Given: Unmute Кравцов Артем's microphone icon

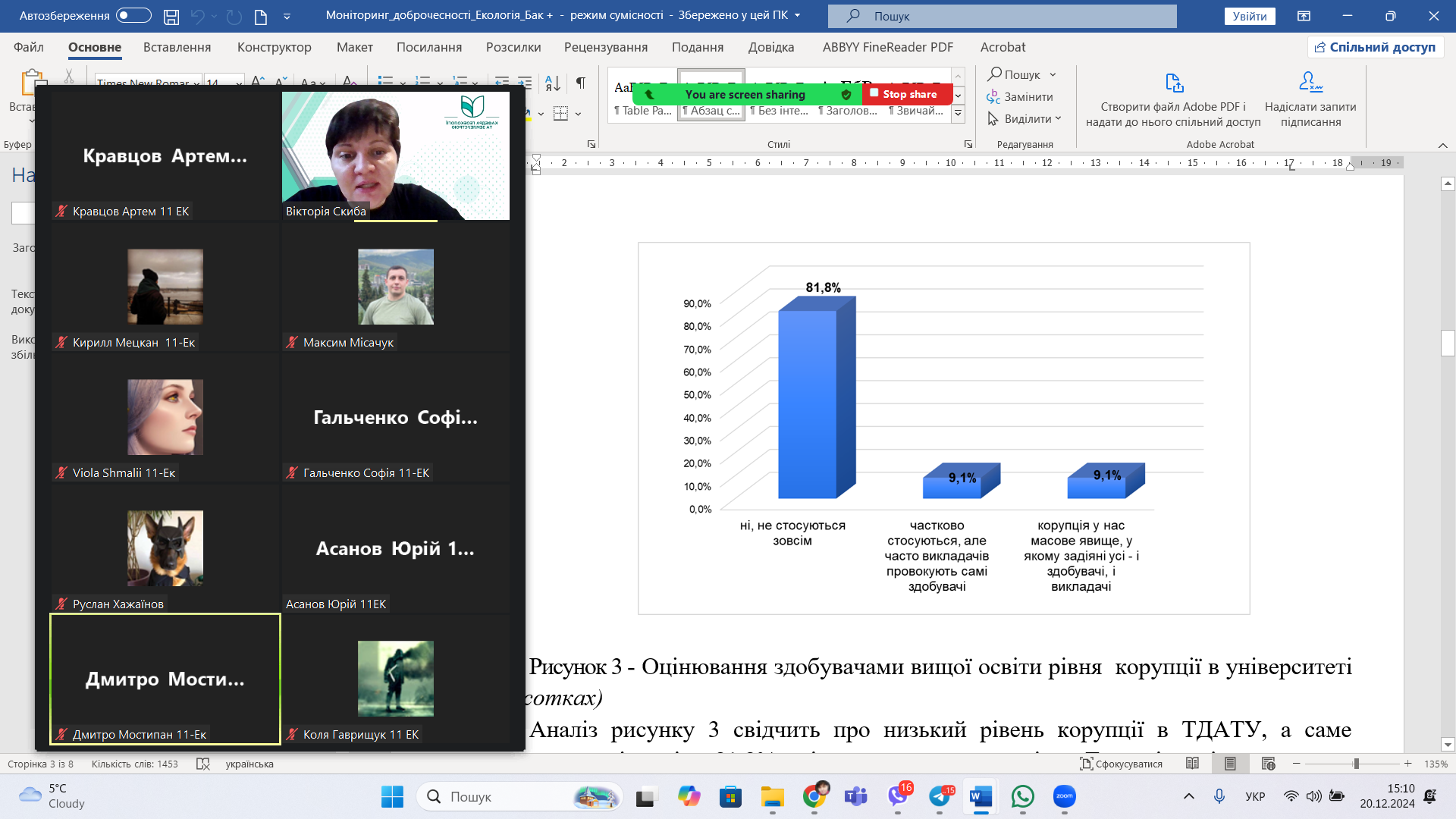Looking at the screenshot, I should pos(61,212).
